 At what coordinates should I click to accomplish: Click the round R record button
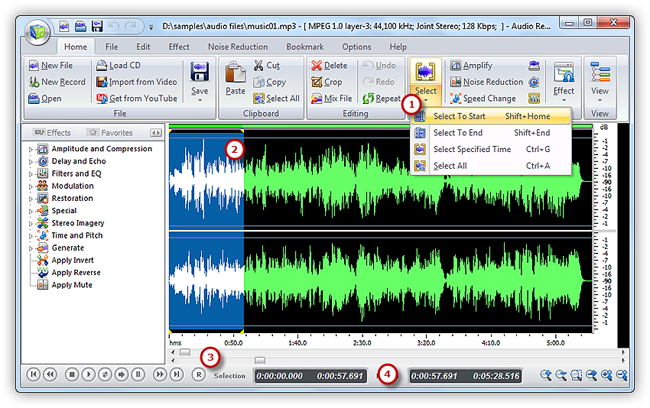pos(199,375)
